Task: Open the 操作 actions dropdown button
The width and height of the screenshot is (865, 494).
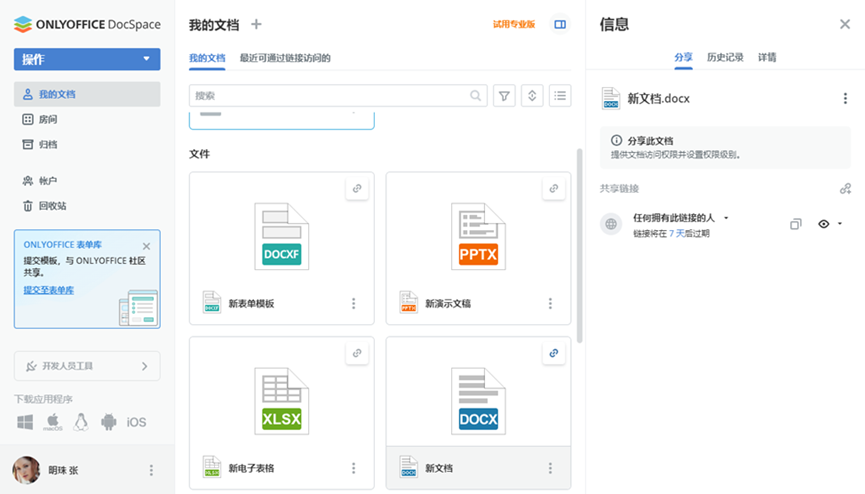Action: [87, 59]
